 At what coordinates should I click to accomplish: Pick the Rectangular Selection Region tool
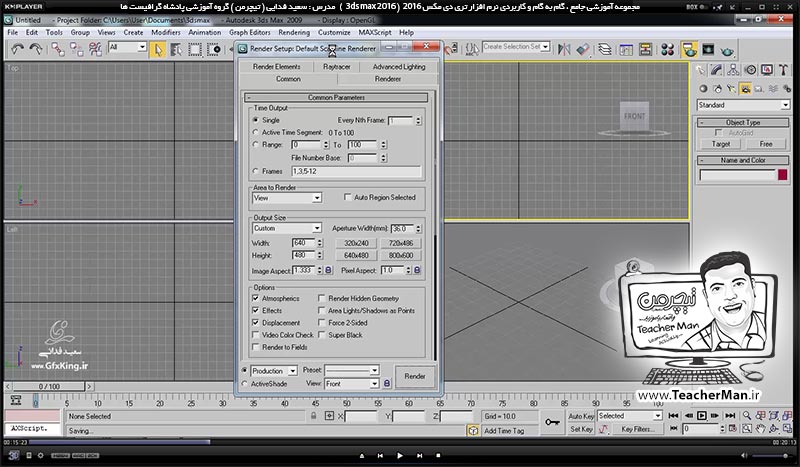(x=195, y=50)
